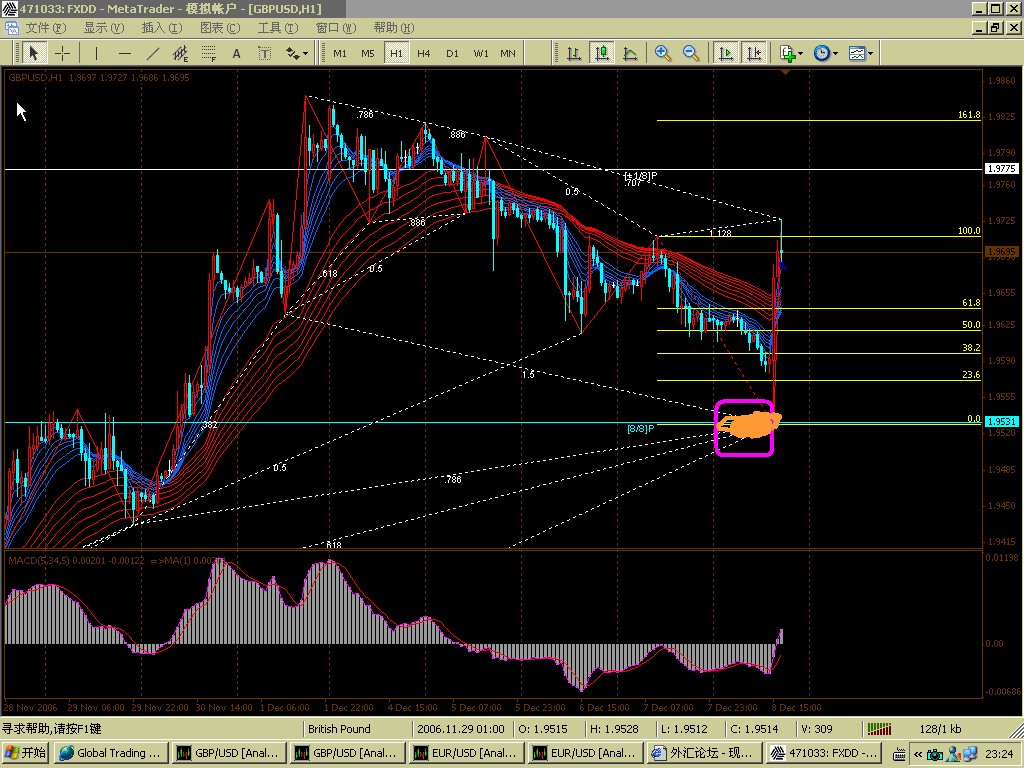Expand the indicators list dropdown
This screenshot has height=768, width=1024.
tap(790, 53)
